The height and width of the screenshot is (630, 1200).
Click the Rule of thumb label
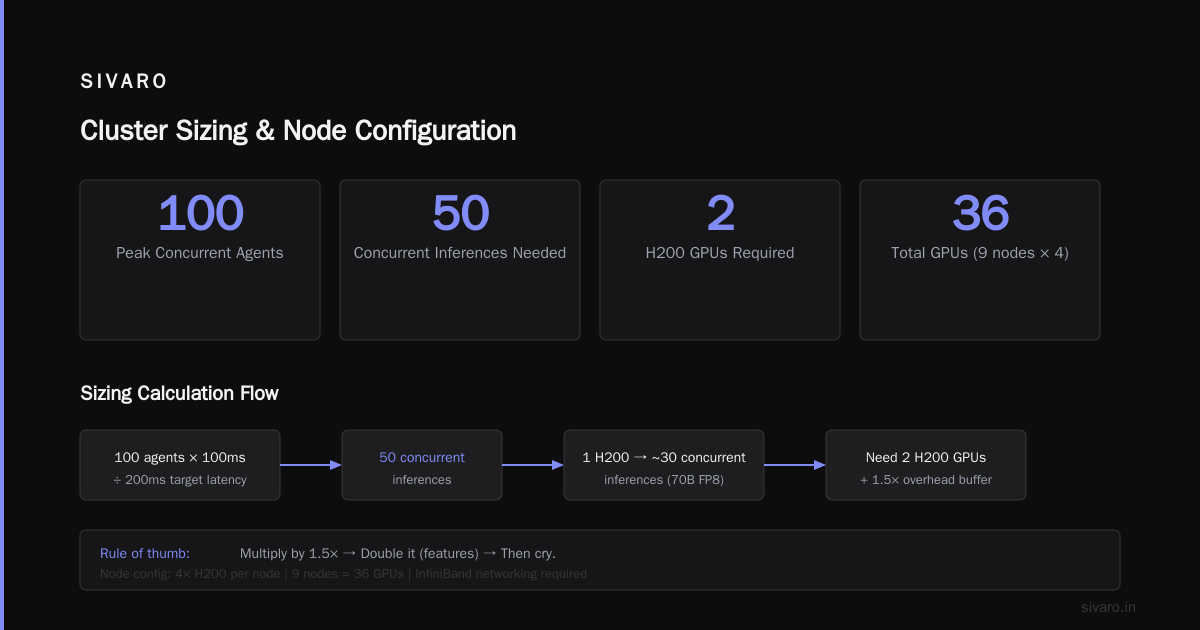tap(145, 553)
